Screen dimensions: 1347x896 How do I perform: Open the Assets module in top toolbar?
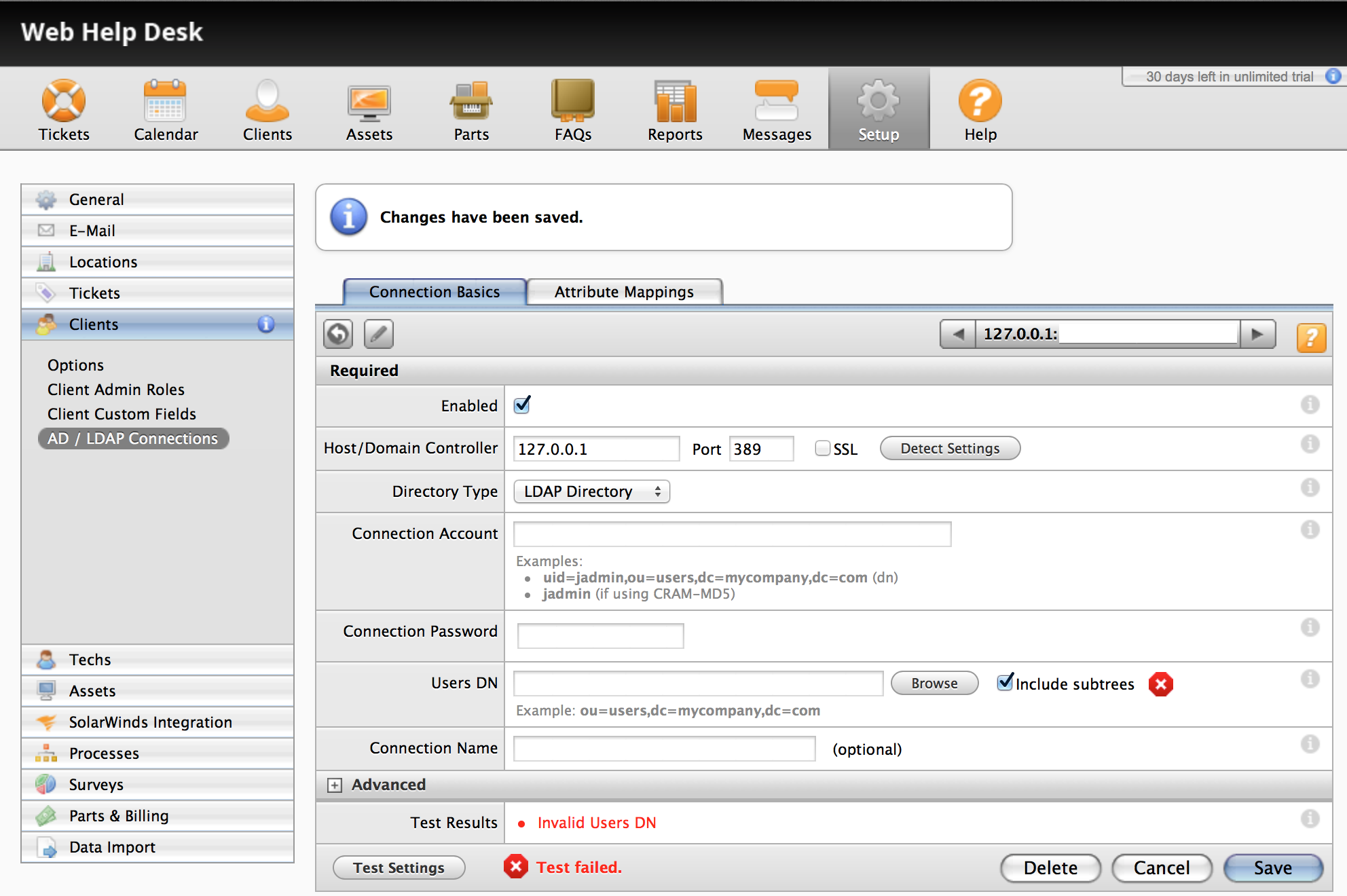[369, 110]
